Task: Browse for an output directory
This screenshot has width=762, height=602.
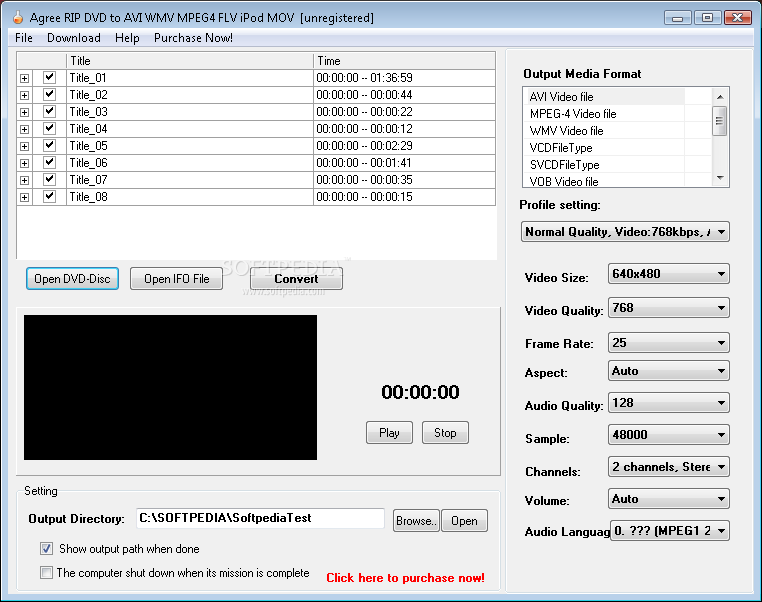Action: point(416,520)
